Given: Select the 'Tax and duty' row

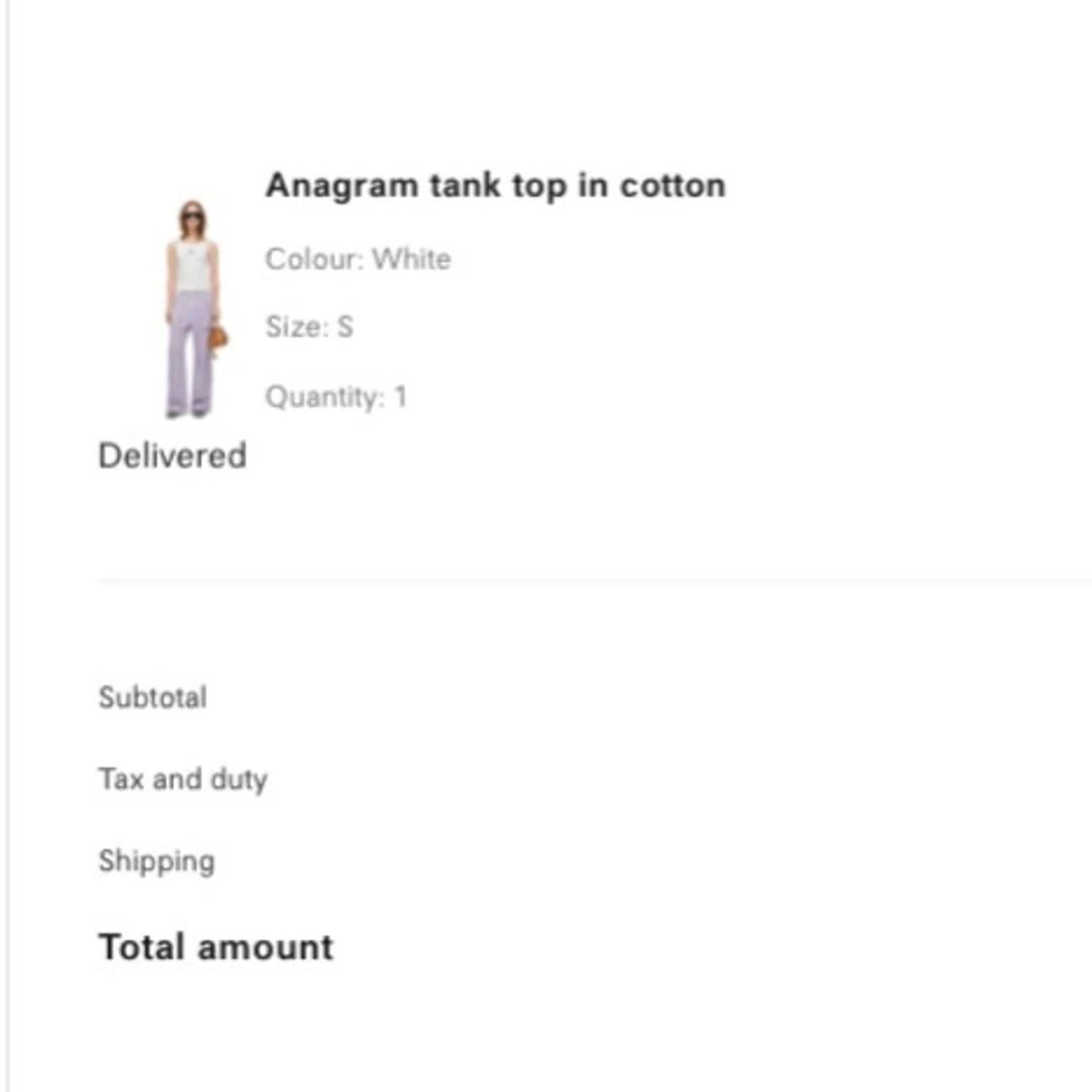Looking at the screenshot, I should tap(182, 779).
